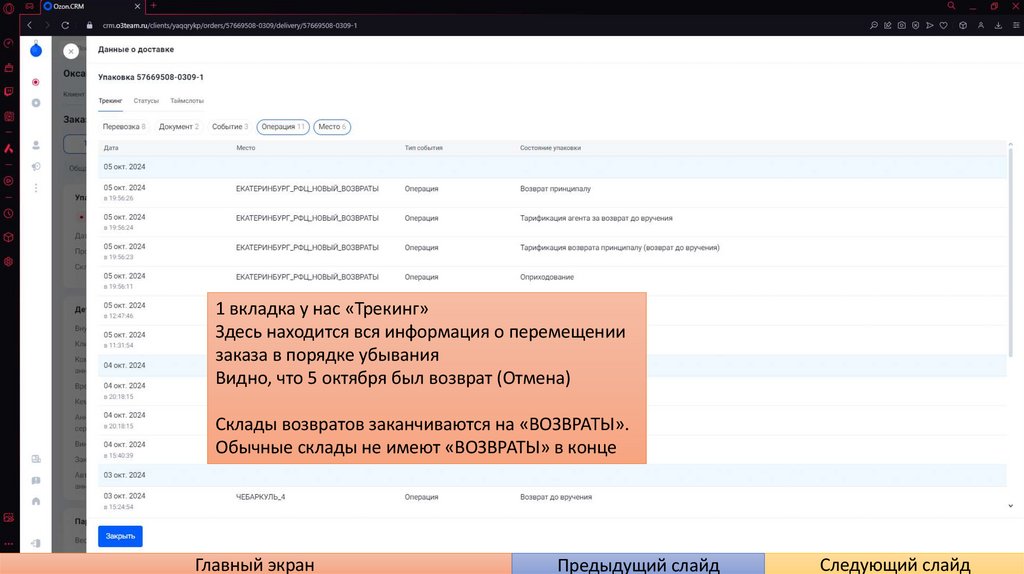Click the Место column header

(246, 148)
